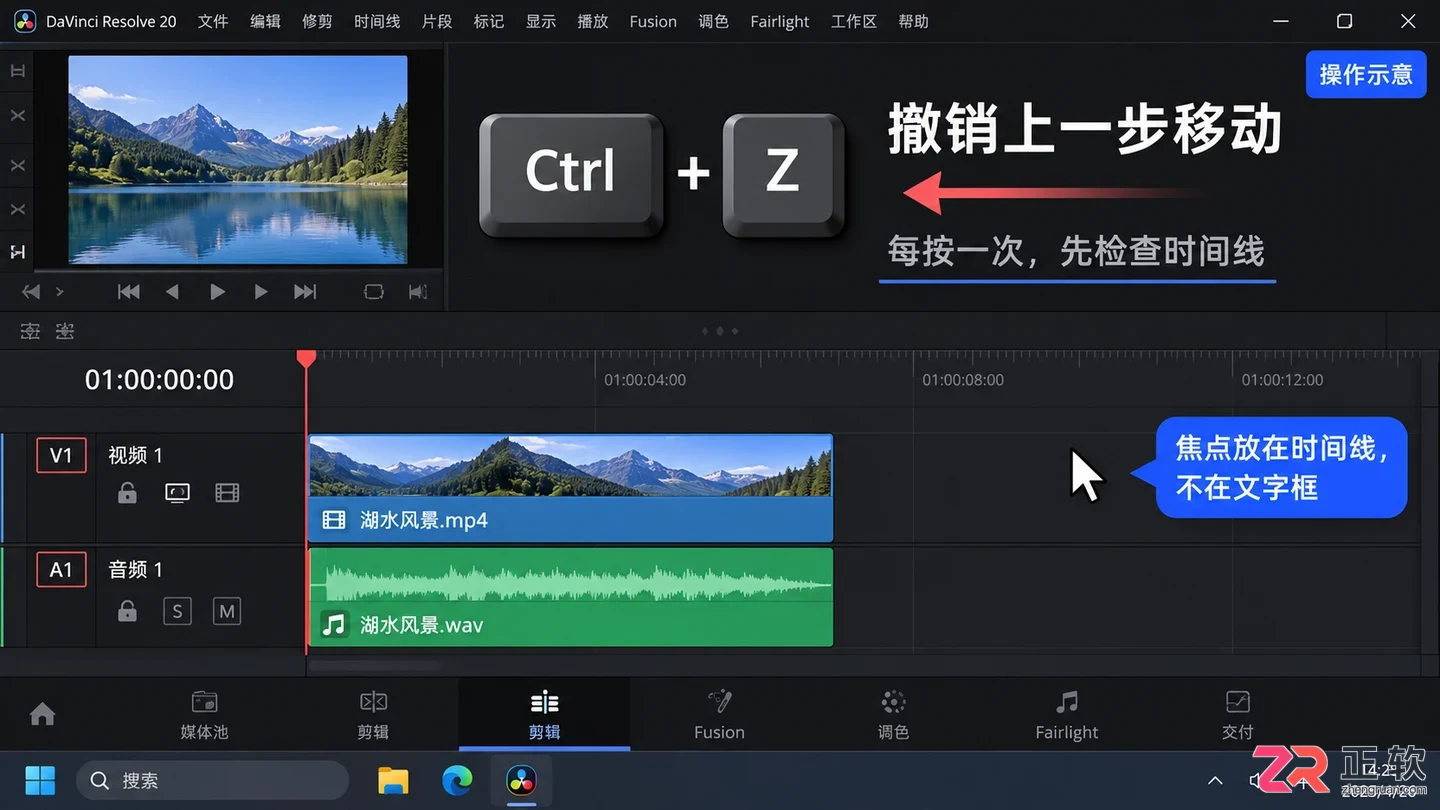
Task: Select the A1 destination control
Action: point(61,570)
